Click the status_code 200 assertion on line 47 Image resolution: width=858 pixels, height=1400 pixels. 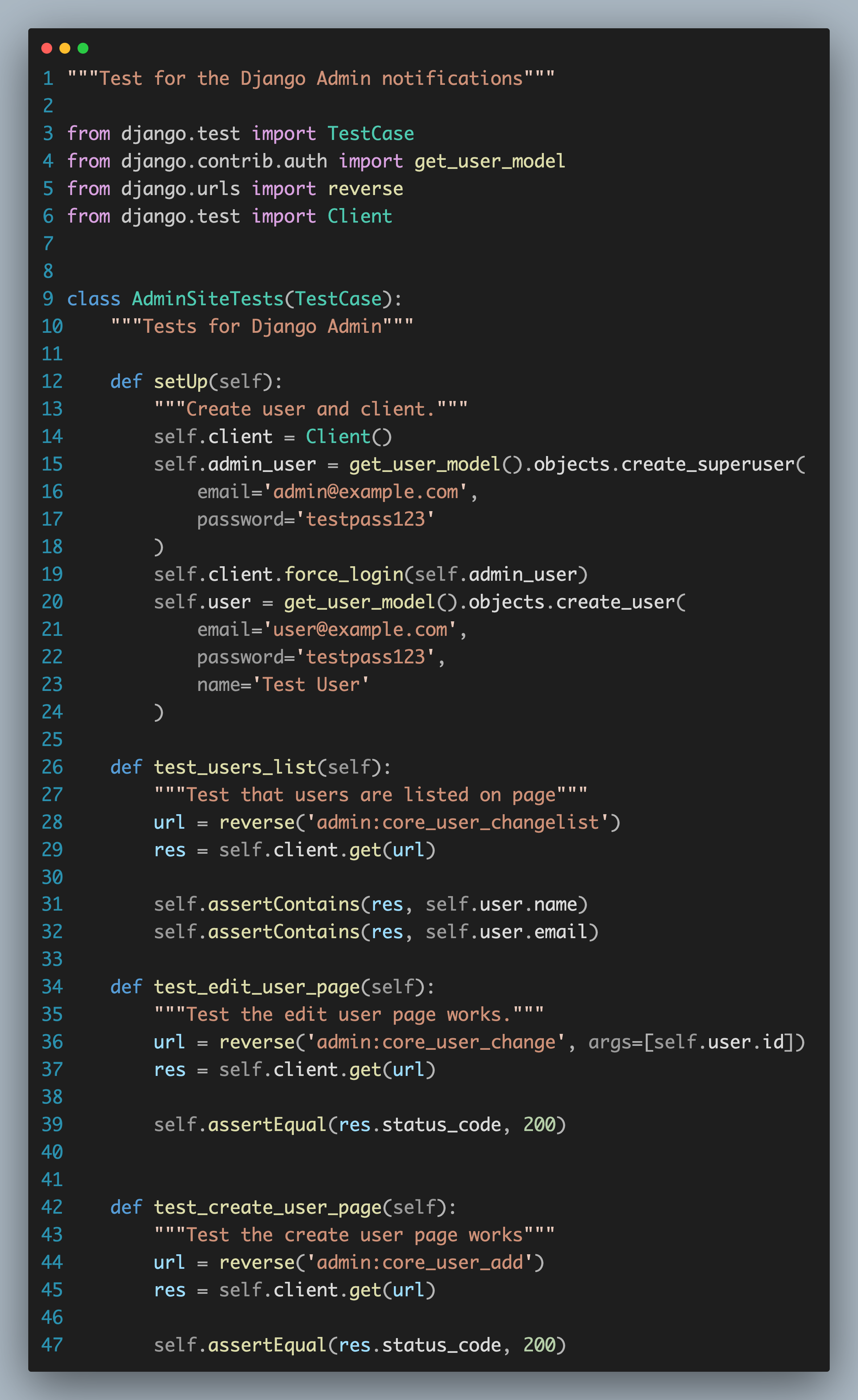coord(358,1346)
